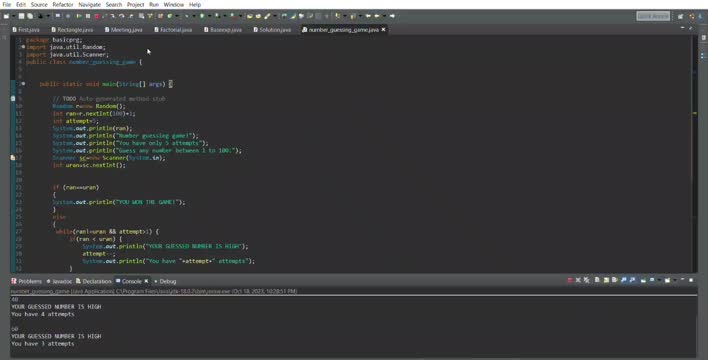The image size is (708, 360).
Task: Open the Display Selected Console dropdown arrow
Action: [x=659, y=281]
